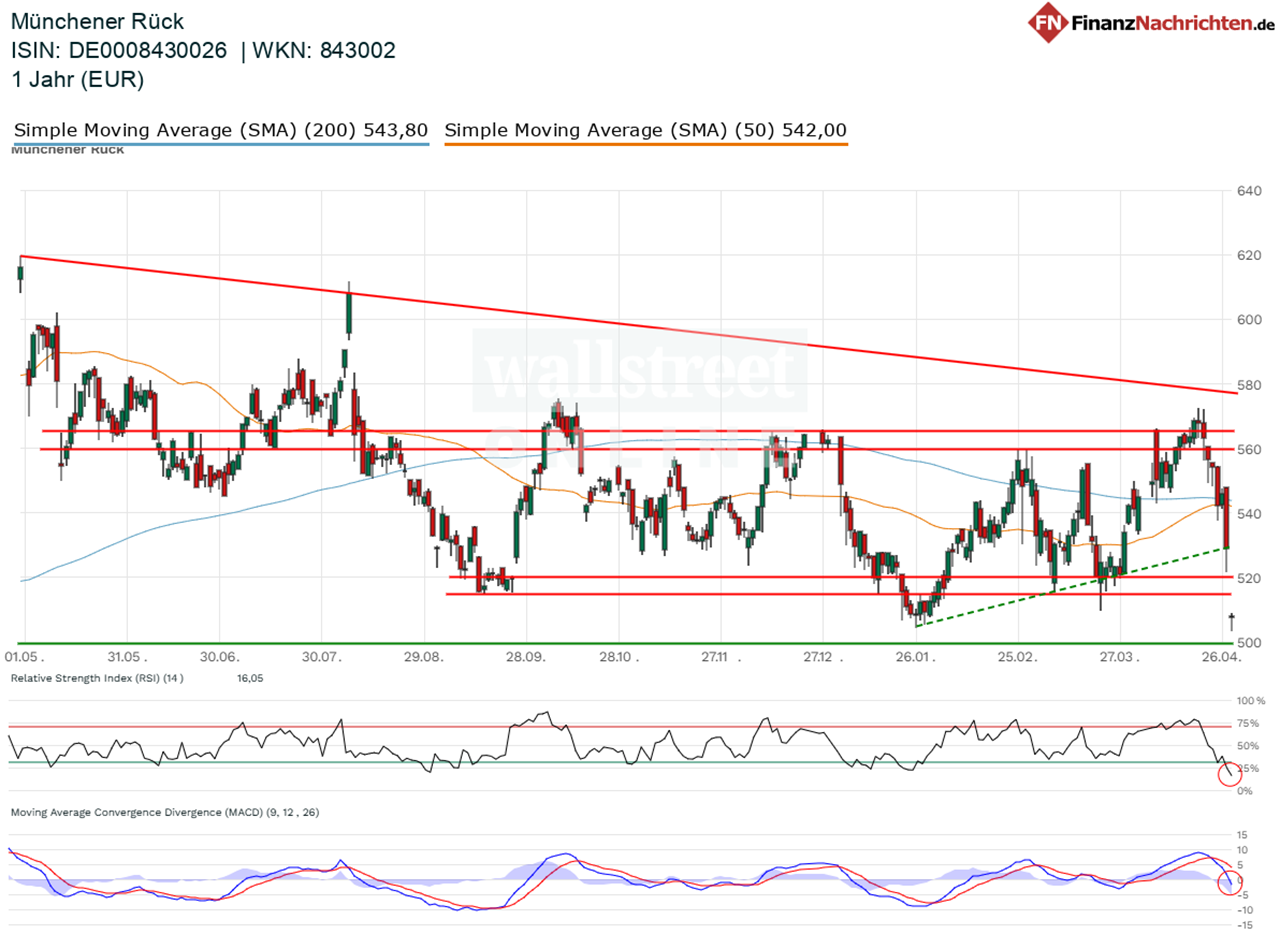This screenshot has height=940, width=1280.
Task: Click the SMA (50) 542,00 legend entry
Action: [x=646, y=130]
